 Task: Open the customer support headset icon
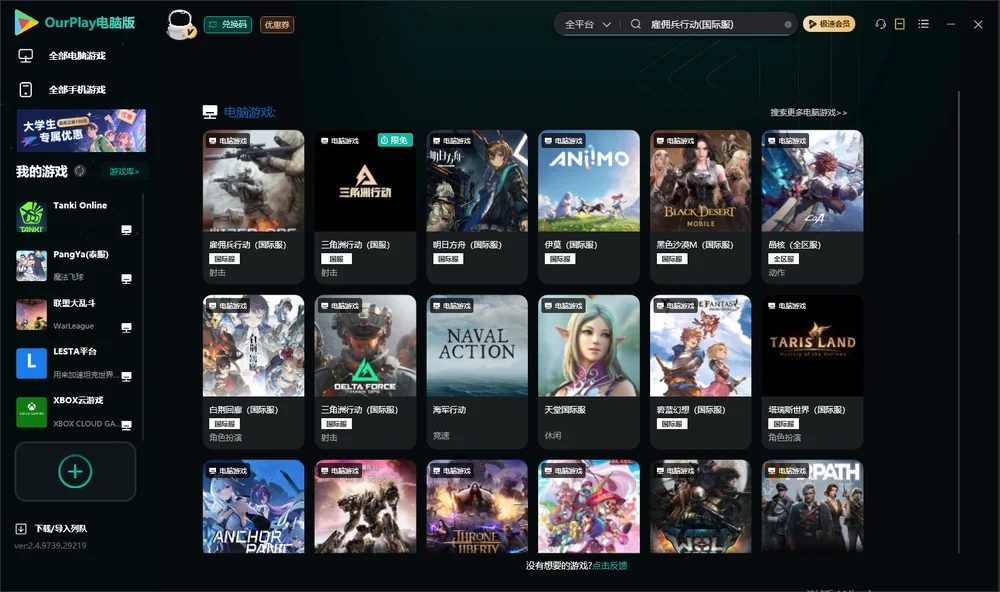pos(880,24)
